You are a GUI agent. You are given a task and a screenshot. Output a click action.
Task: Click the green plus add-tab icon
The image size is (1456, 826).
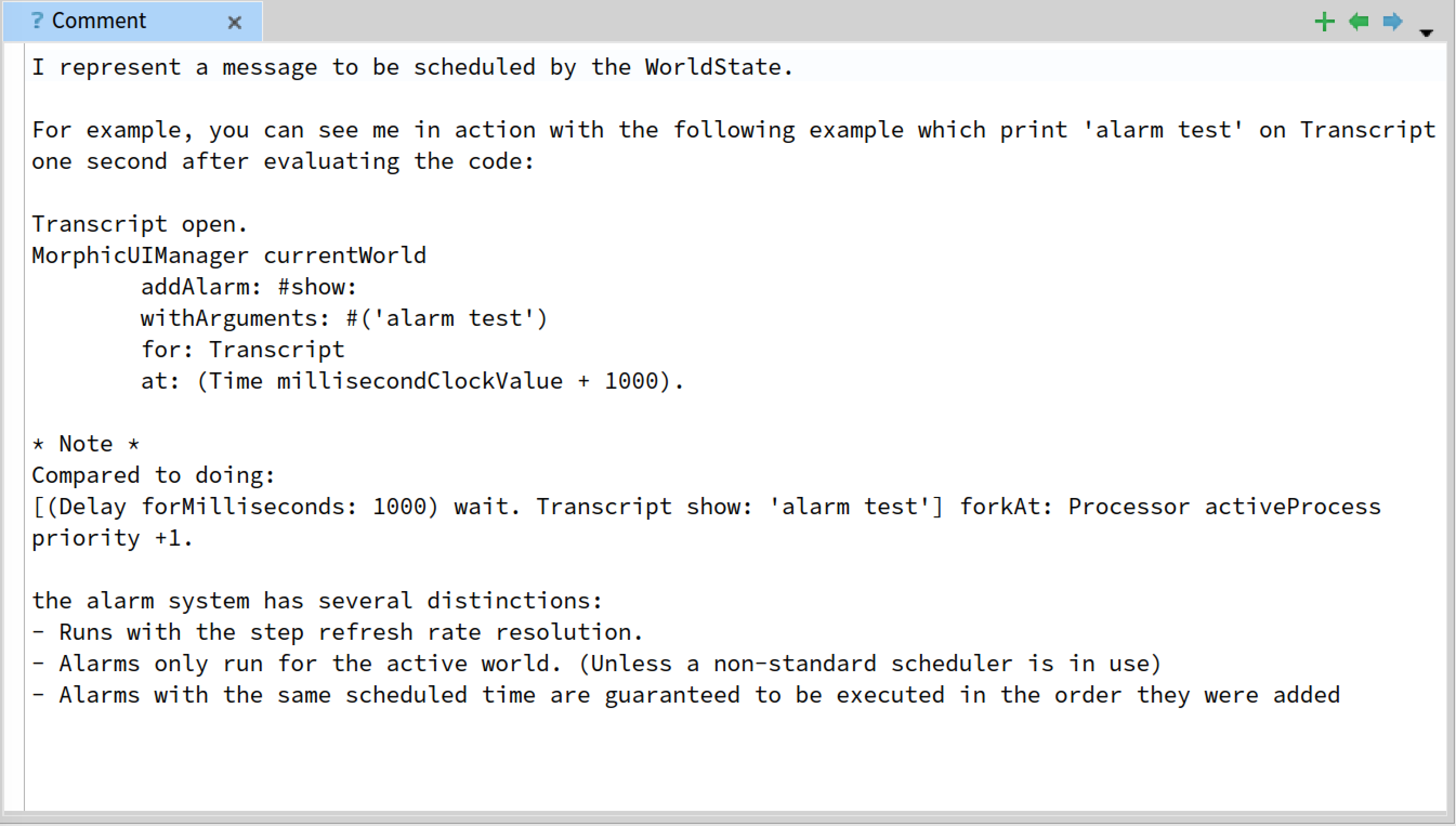click(1324, 22)
